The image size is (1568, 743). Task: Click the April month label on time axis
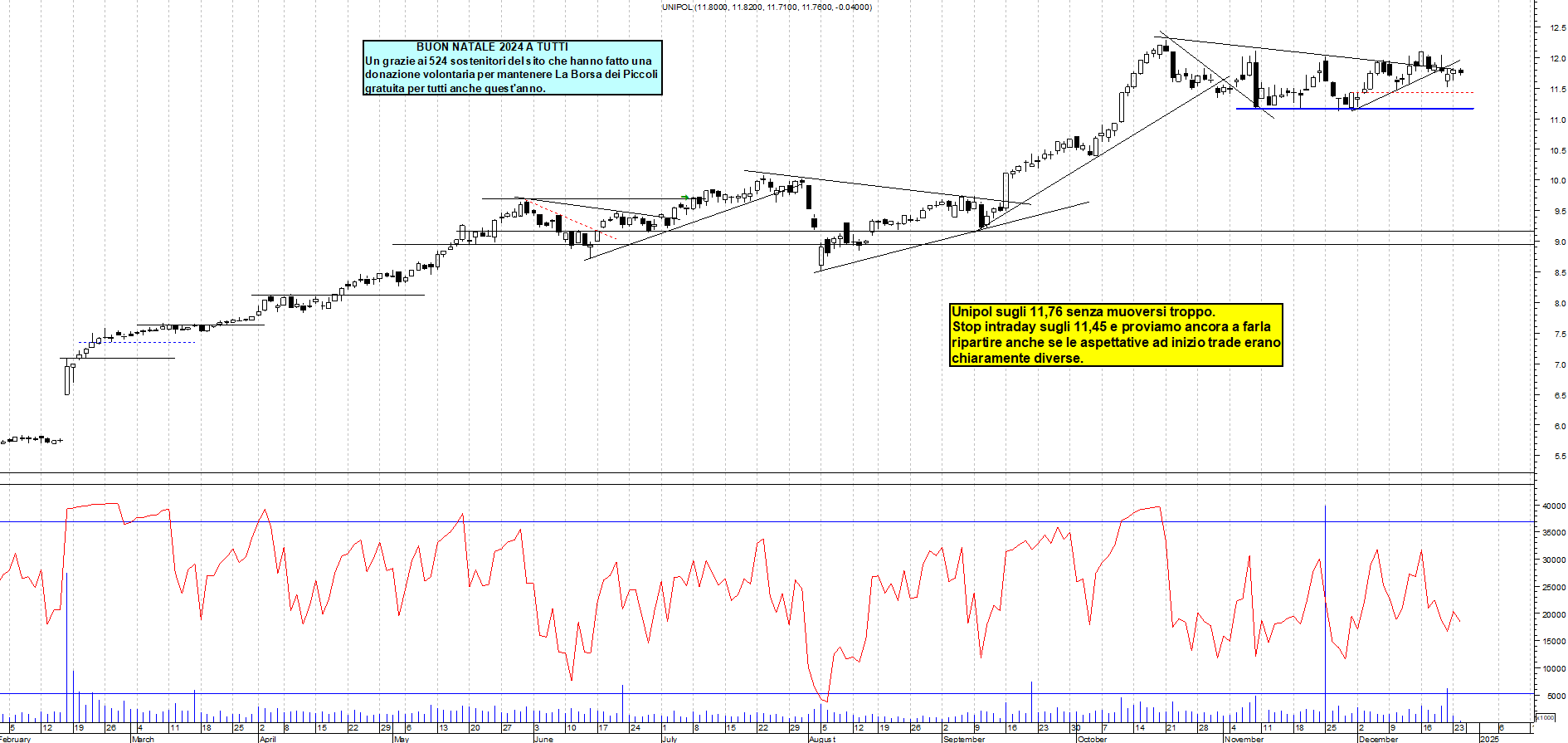pos(267,739)
